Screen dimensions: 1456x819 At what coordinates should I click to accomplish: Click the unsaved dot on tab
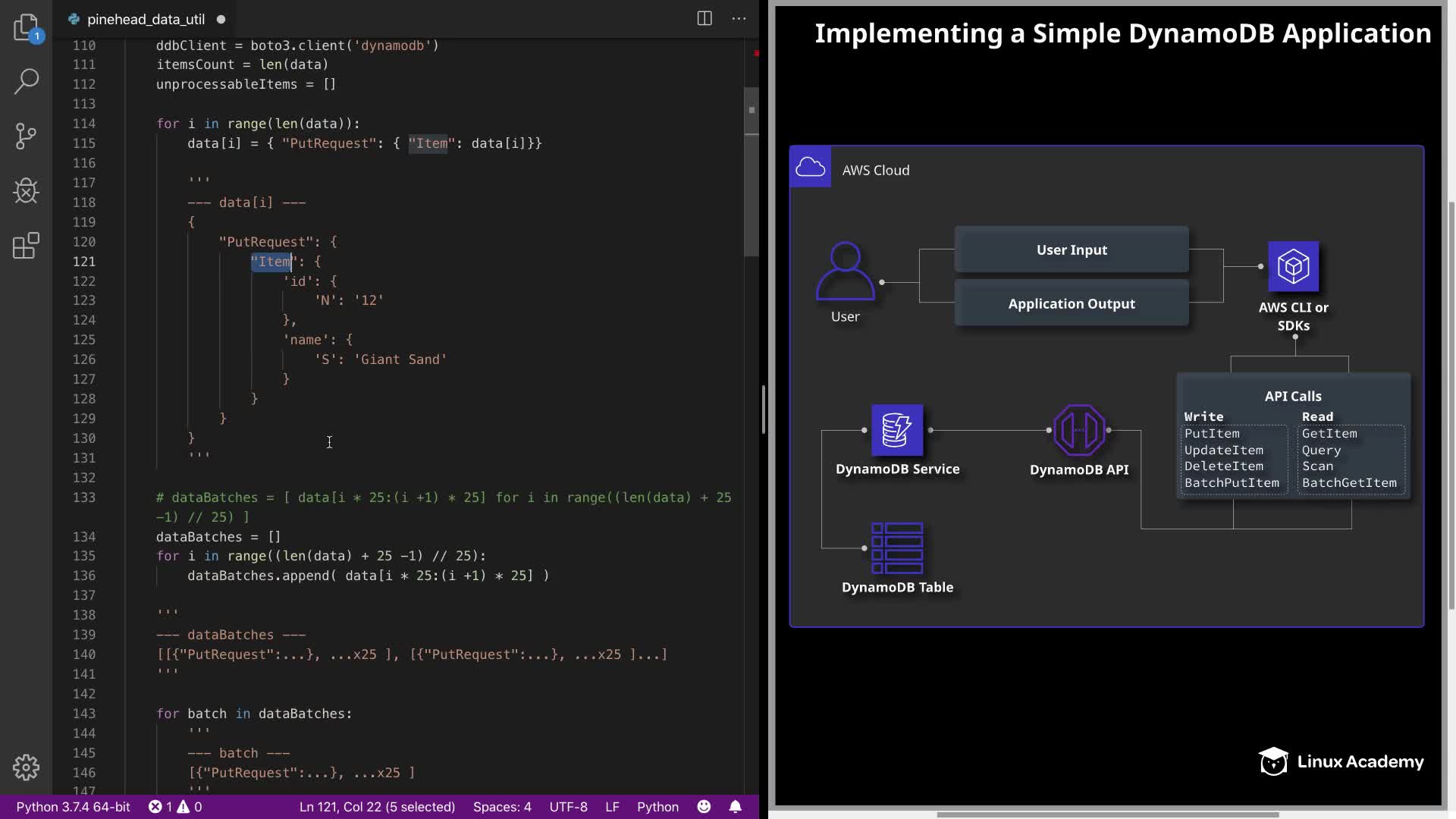[x=221, y=19]
